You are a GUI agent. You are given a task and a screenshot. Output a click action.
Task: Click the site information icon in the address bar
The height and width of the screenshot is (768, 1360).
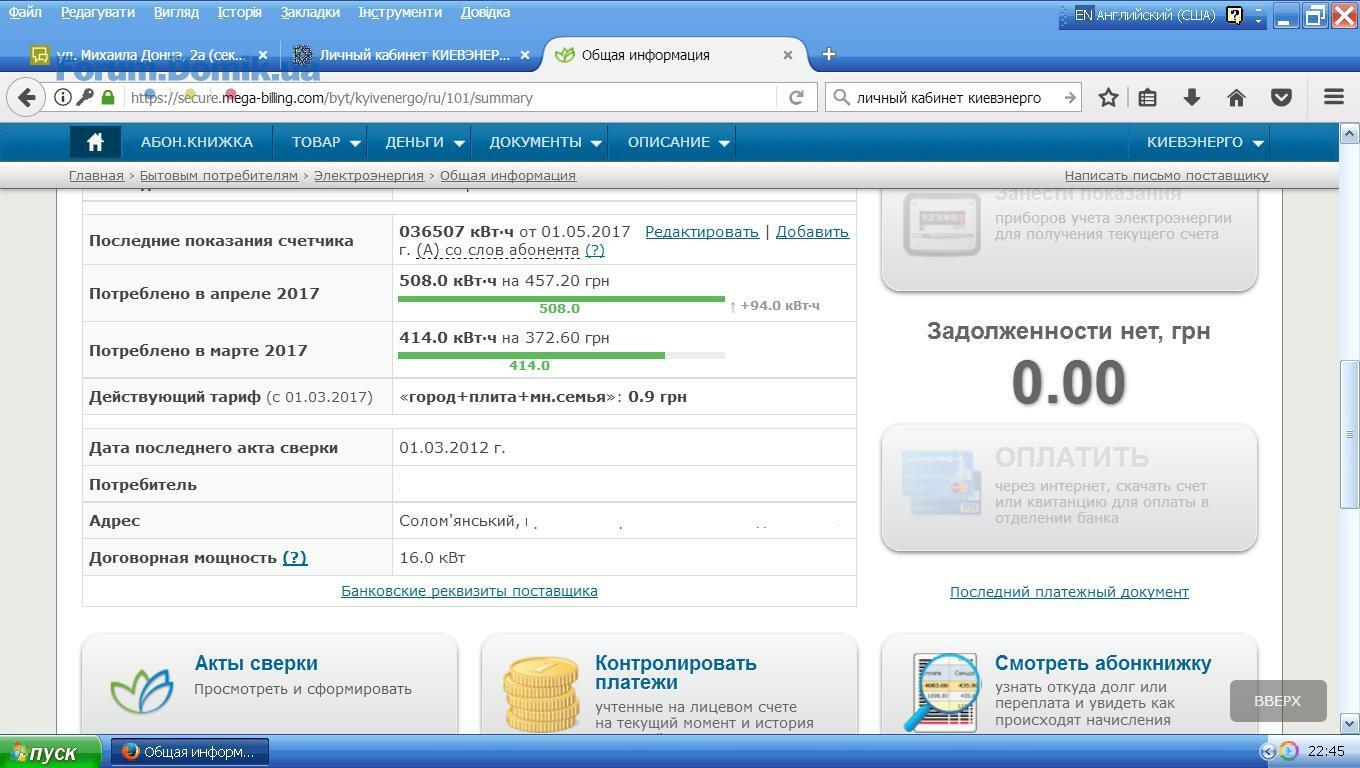pos(63,97)
